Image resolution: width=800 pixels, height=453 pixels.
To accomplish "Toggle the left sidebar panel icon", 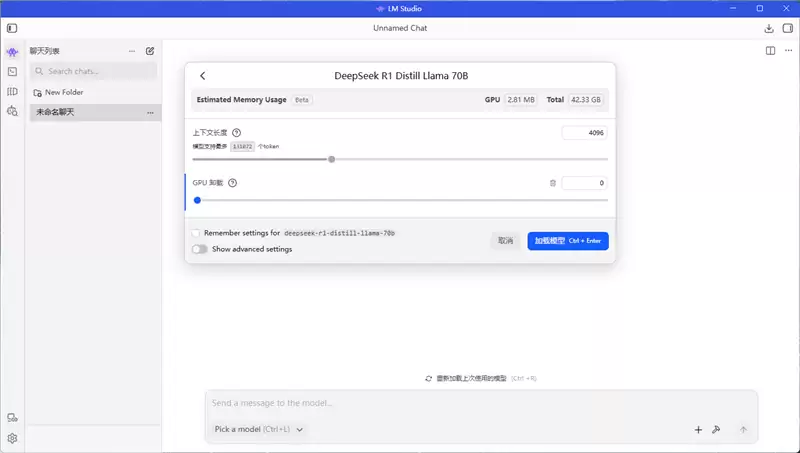I will pyautogui.click(x=12, y=28).
